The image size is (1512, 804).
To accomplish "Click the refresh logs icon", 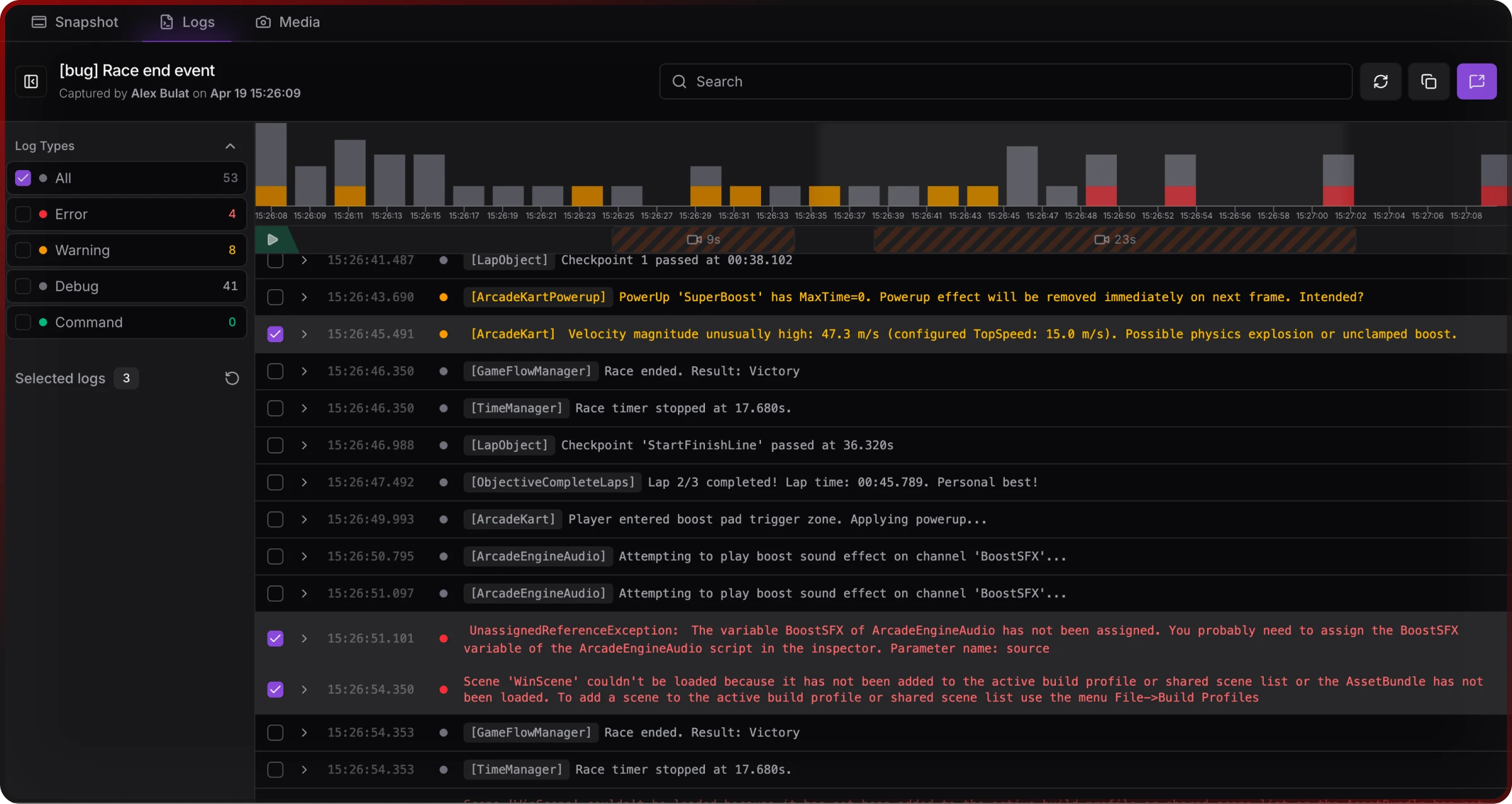I will coord(1380,81).
